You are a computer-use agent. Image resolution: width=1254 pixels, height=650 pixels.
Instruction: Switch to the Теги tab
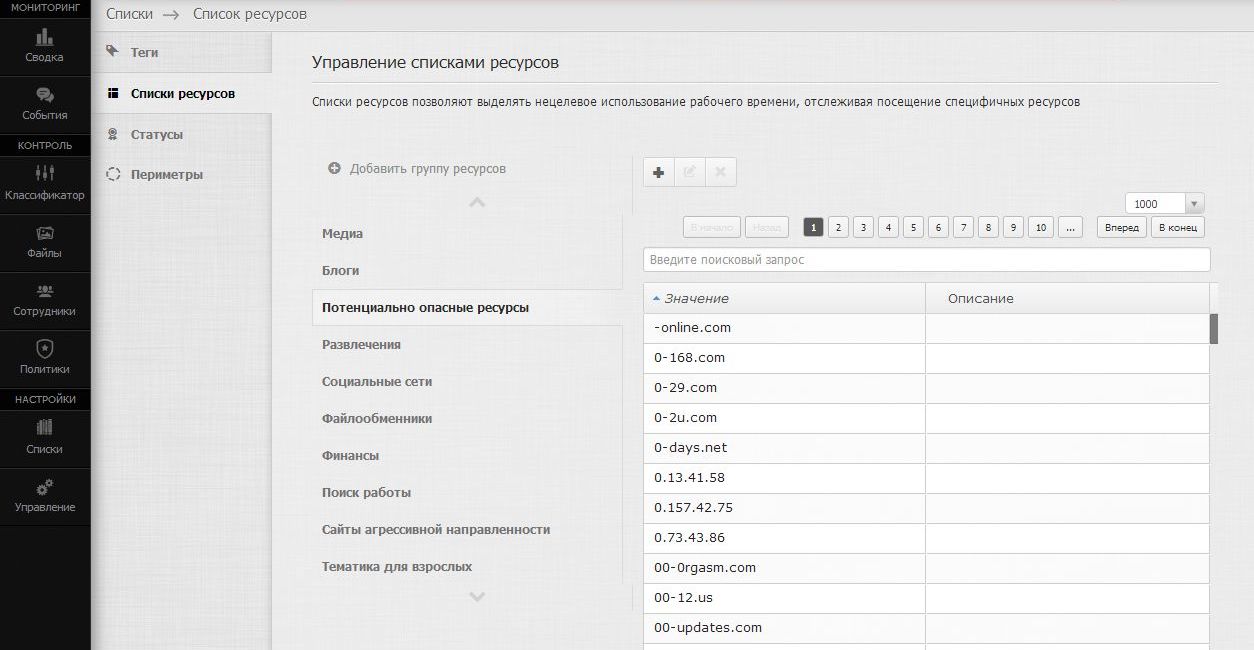tap(181, 52)
